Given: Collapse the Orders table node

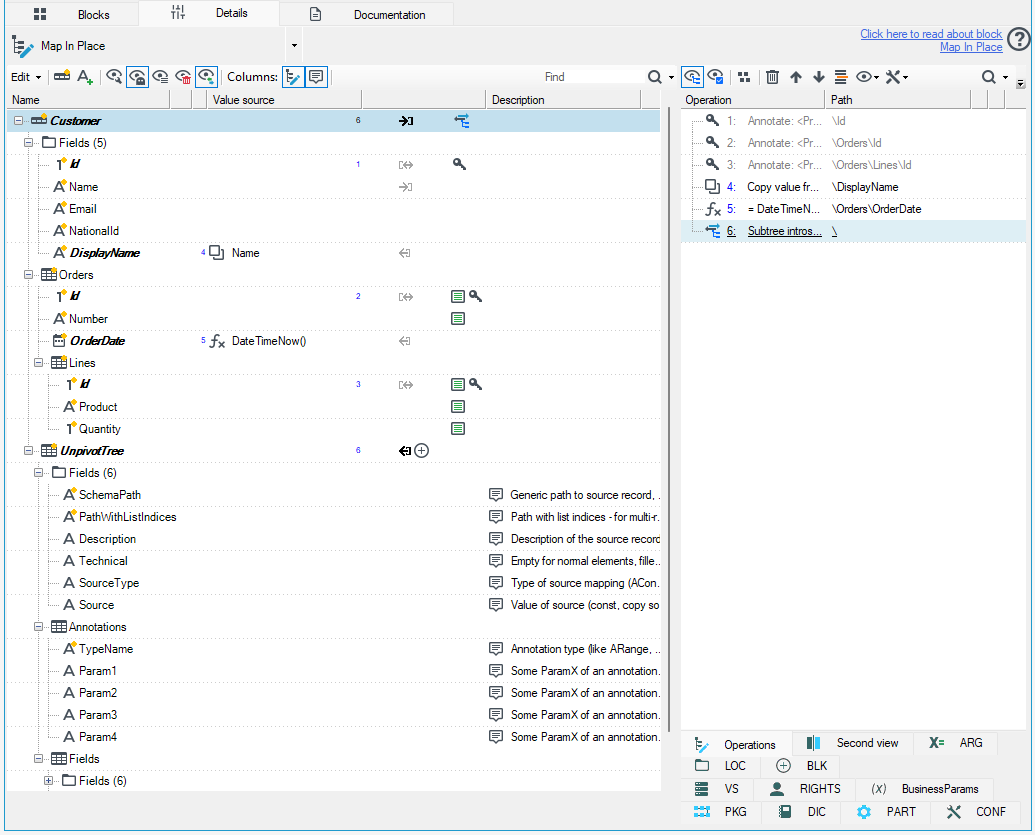Looking at the screenshot, I should (28, 275).
